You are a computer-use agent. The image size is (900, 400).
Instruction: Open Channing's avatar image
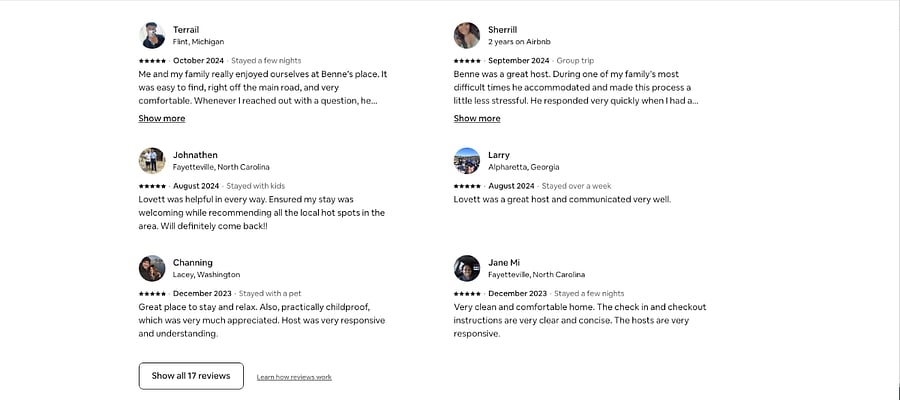[152, 268]
